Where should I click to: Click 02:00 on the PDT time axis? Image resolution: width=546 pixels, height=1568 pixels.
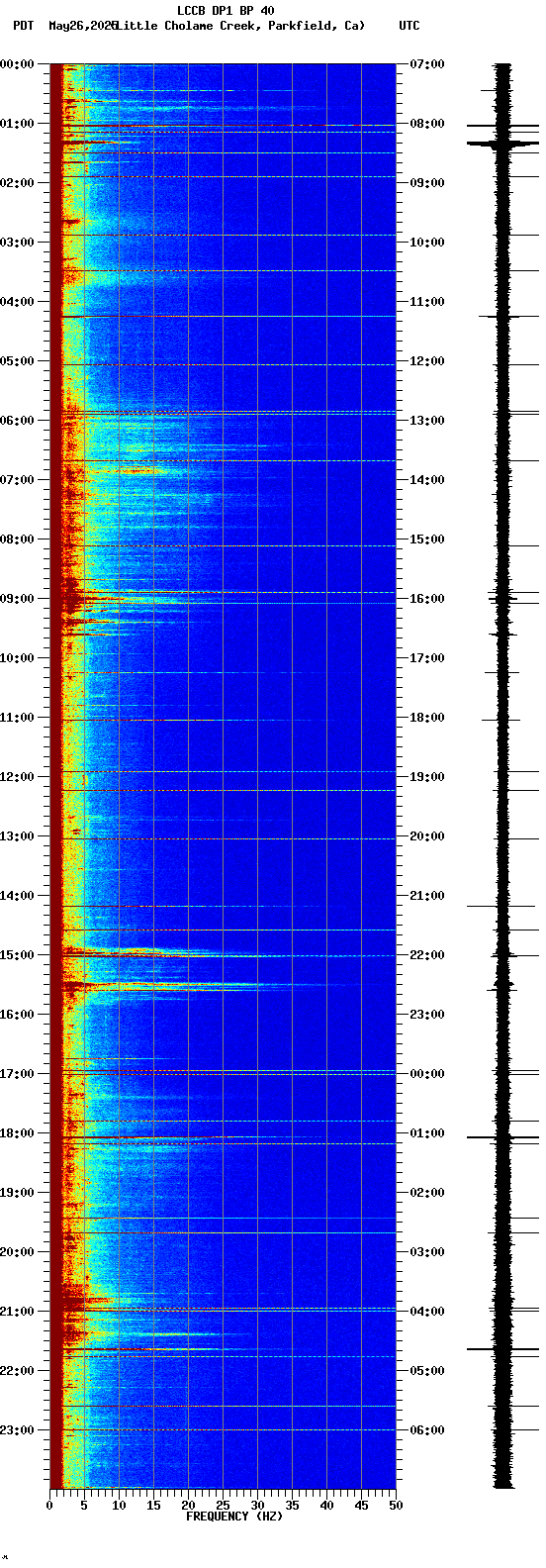click(x=18, y=183)
